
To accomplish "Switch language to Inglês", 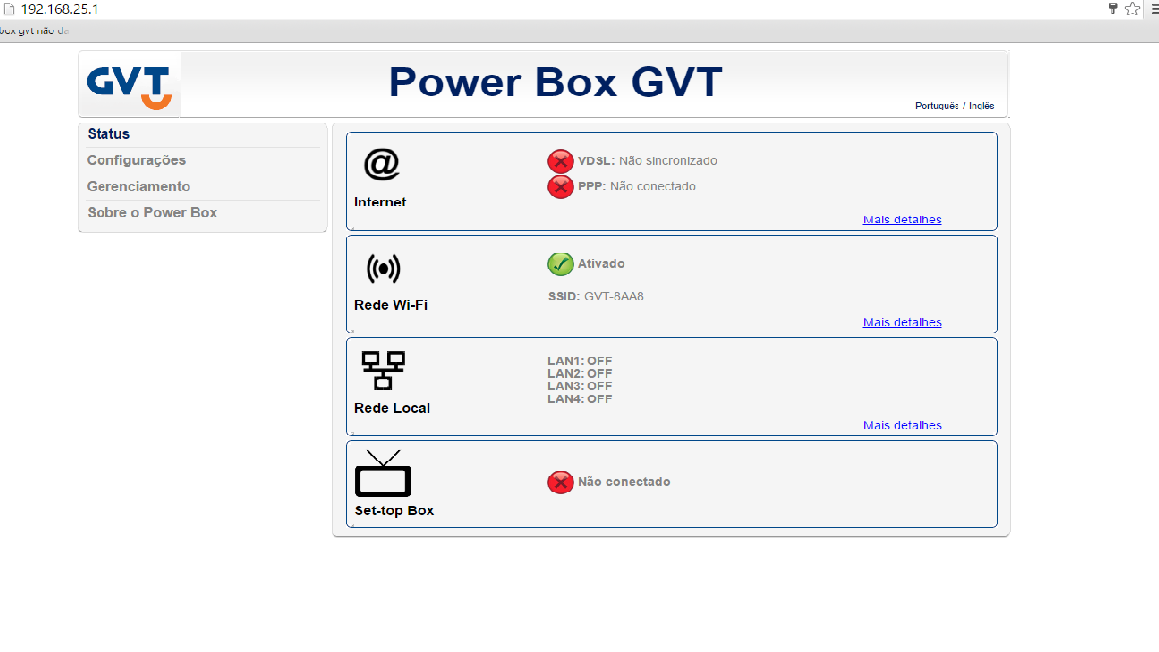I will [982, 106].
